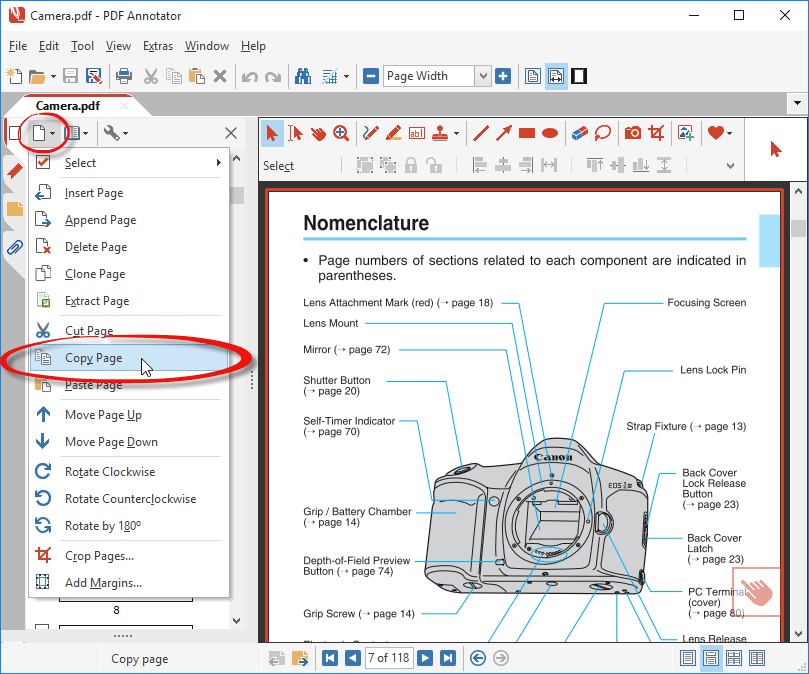Expand the Favorites heart dropdown arrow
Viewport: 809px width, 674px height.
pyautogui.click(x=730, y=133)
